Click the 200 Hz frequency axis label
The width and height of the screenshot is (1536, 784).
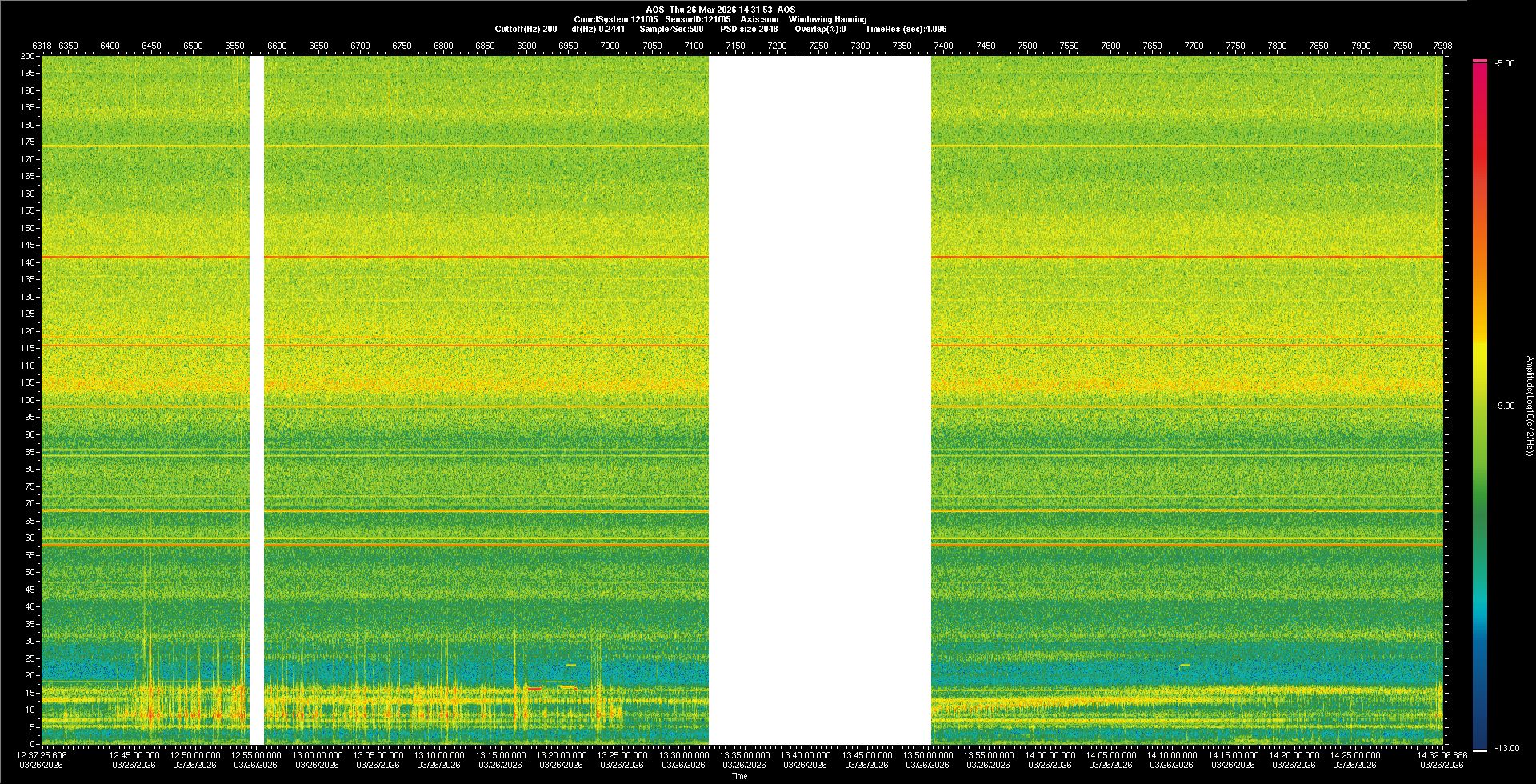(27, 56)
